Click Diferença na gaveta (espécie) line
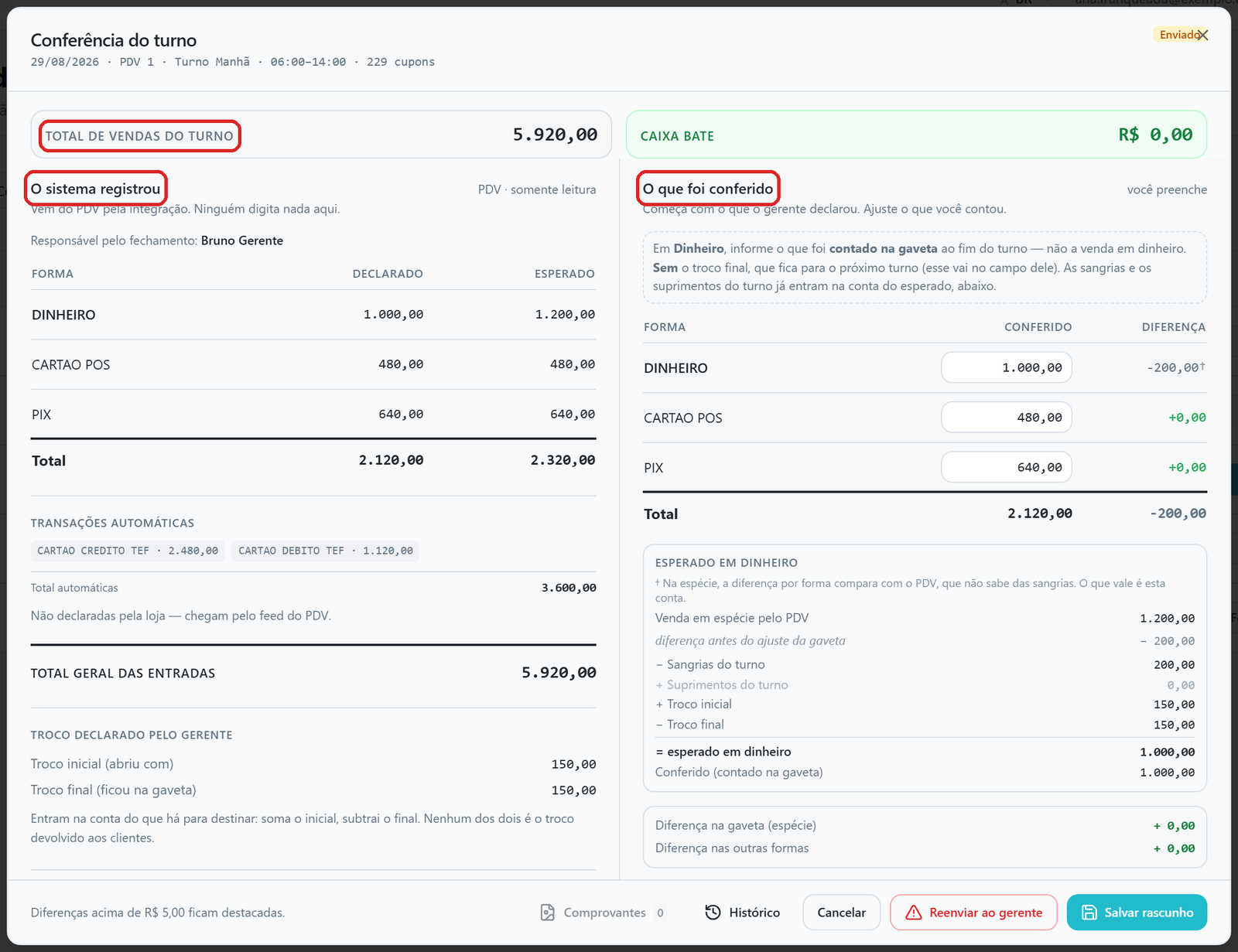 (925, 825)
